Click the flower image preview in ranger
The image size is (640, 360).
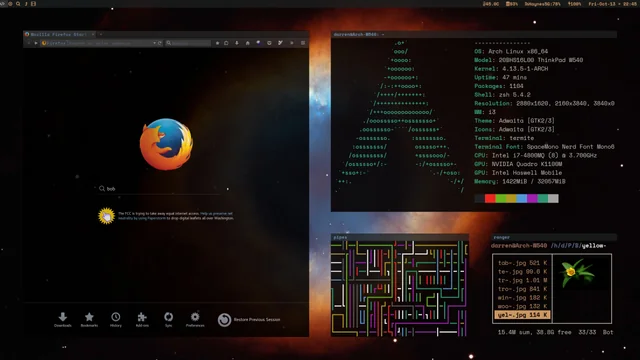pyautogui.click(x=577, y=273)
